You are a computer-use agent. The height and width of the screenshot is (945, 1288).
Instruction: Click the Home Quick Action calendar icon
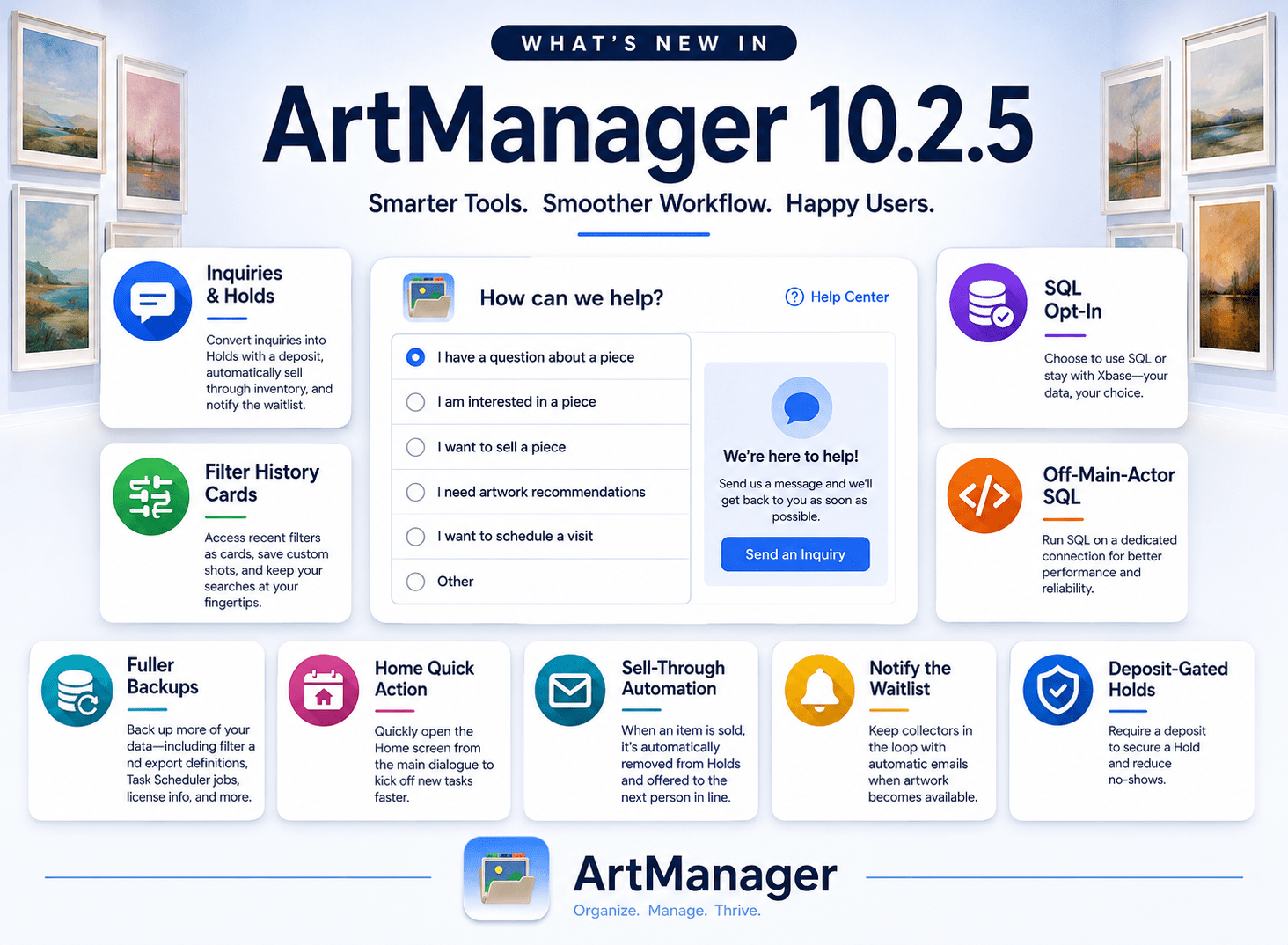[x=324, y=691]
